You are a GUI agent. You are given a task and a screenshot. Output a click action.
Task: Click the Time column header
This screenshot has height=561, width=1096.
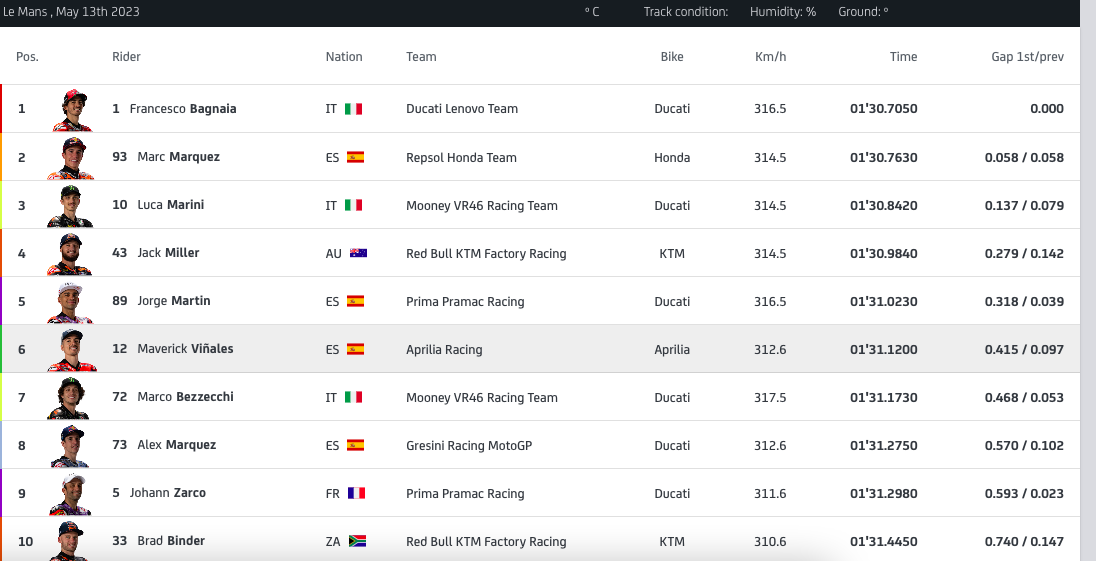[x=903, y=57]
